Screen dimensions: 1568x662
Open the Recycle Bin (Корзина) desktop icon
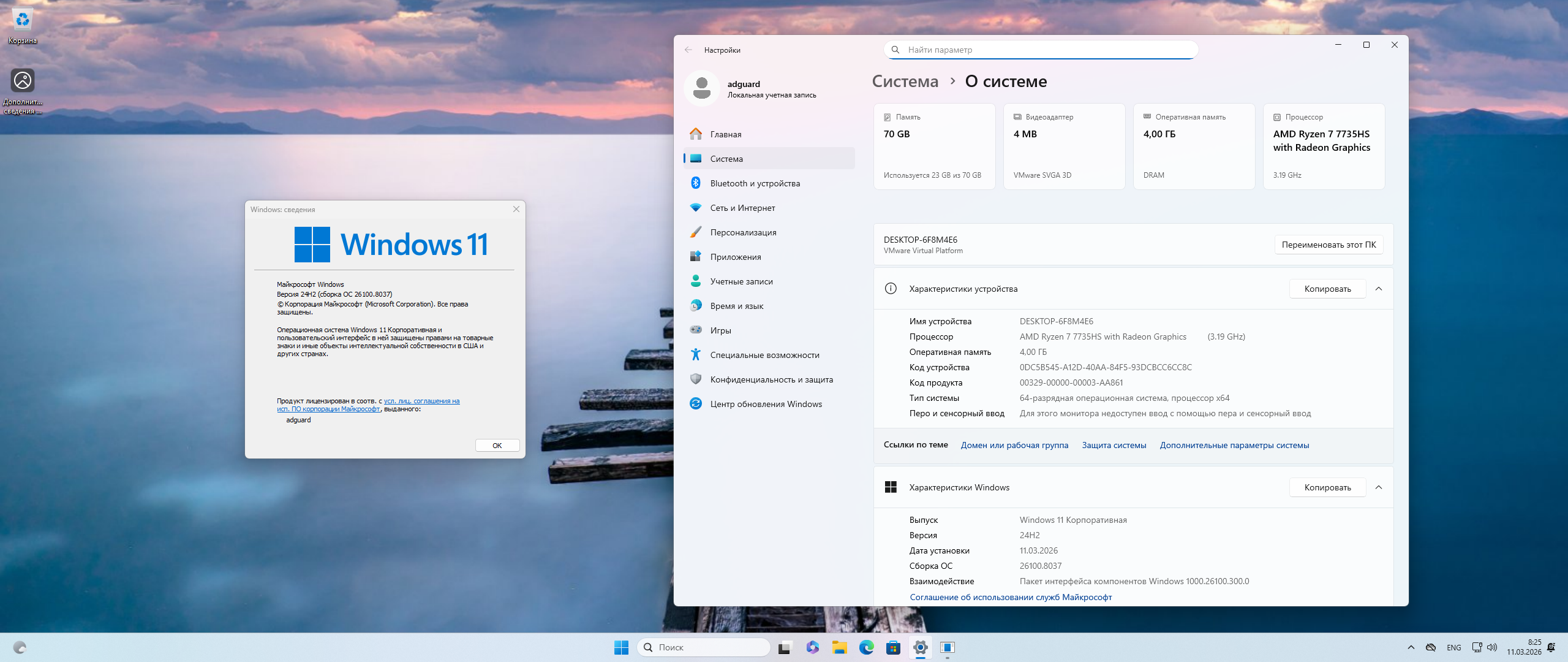(23, 20)
